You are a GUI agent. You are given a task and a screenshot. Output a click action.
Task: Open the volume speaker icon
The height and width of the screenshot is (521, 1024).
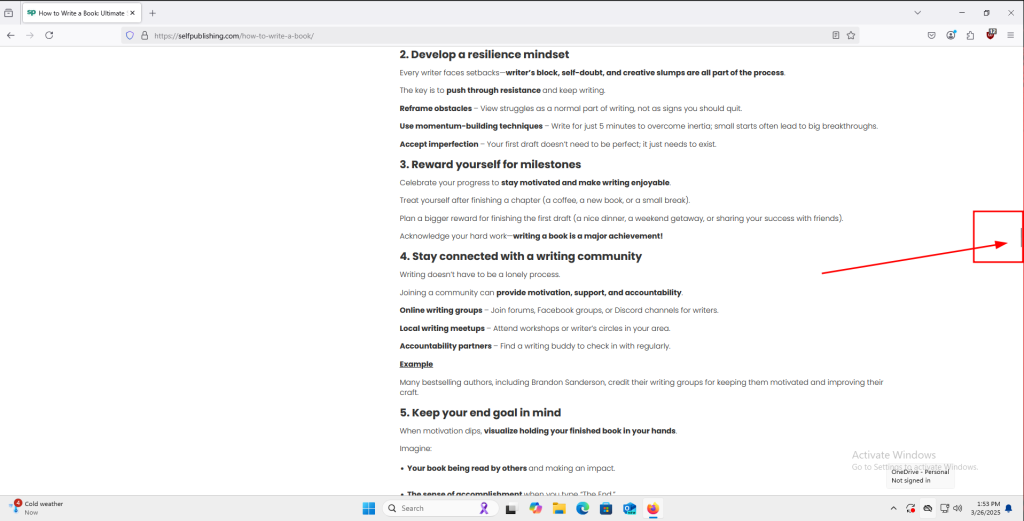click(x=958, y=508)
